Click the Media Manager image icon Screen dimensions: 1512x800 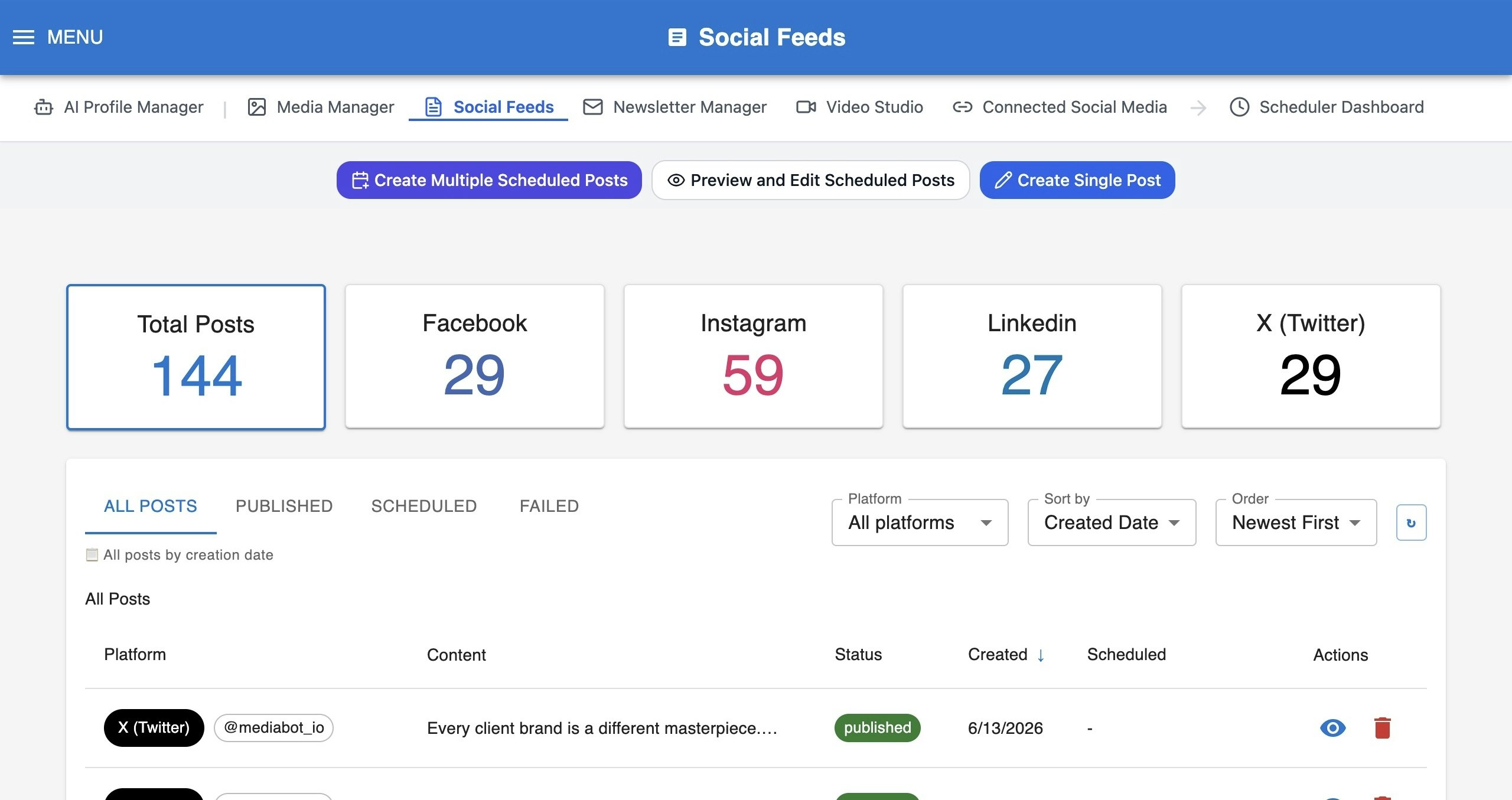(256, 107)
